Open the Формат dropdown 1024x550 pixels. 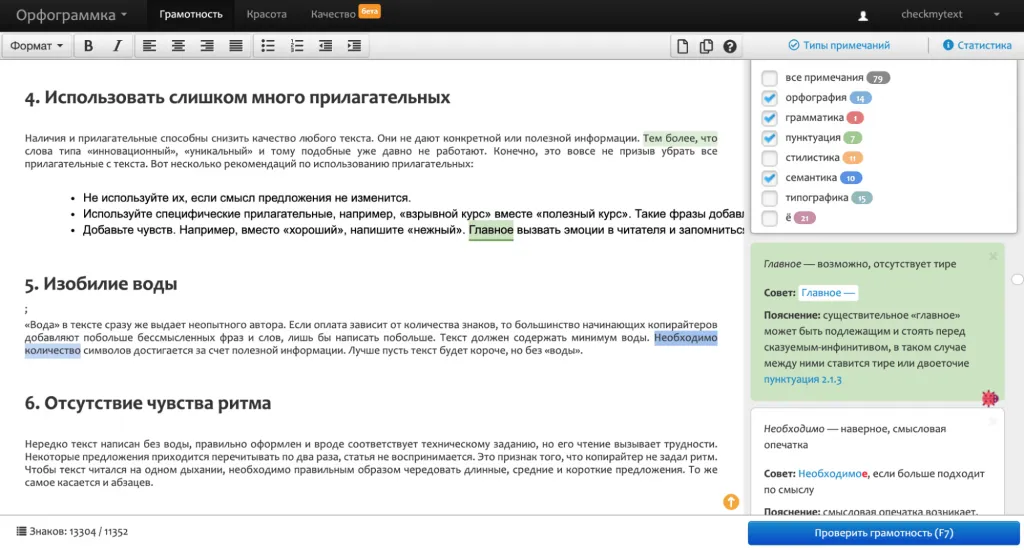click(x=38, y=46)
